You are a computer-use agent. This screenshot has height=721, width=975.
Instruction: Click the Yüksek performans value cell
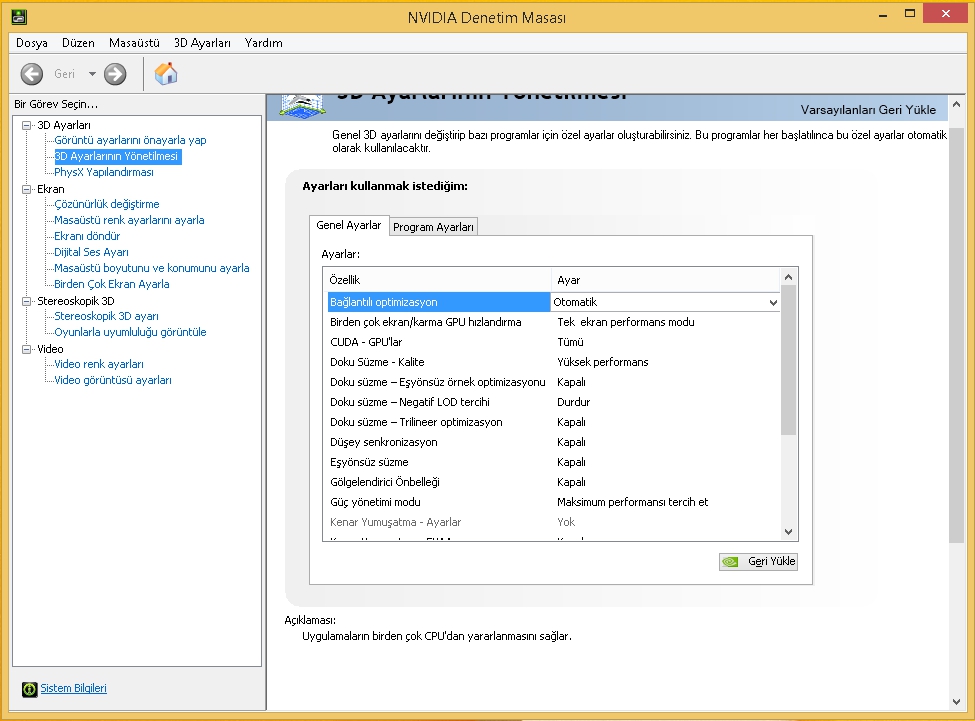[x=603, y=362]
